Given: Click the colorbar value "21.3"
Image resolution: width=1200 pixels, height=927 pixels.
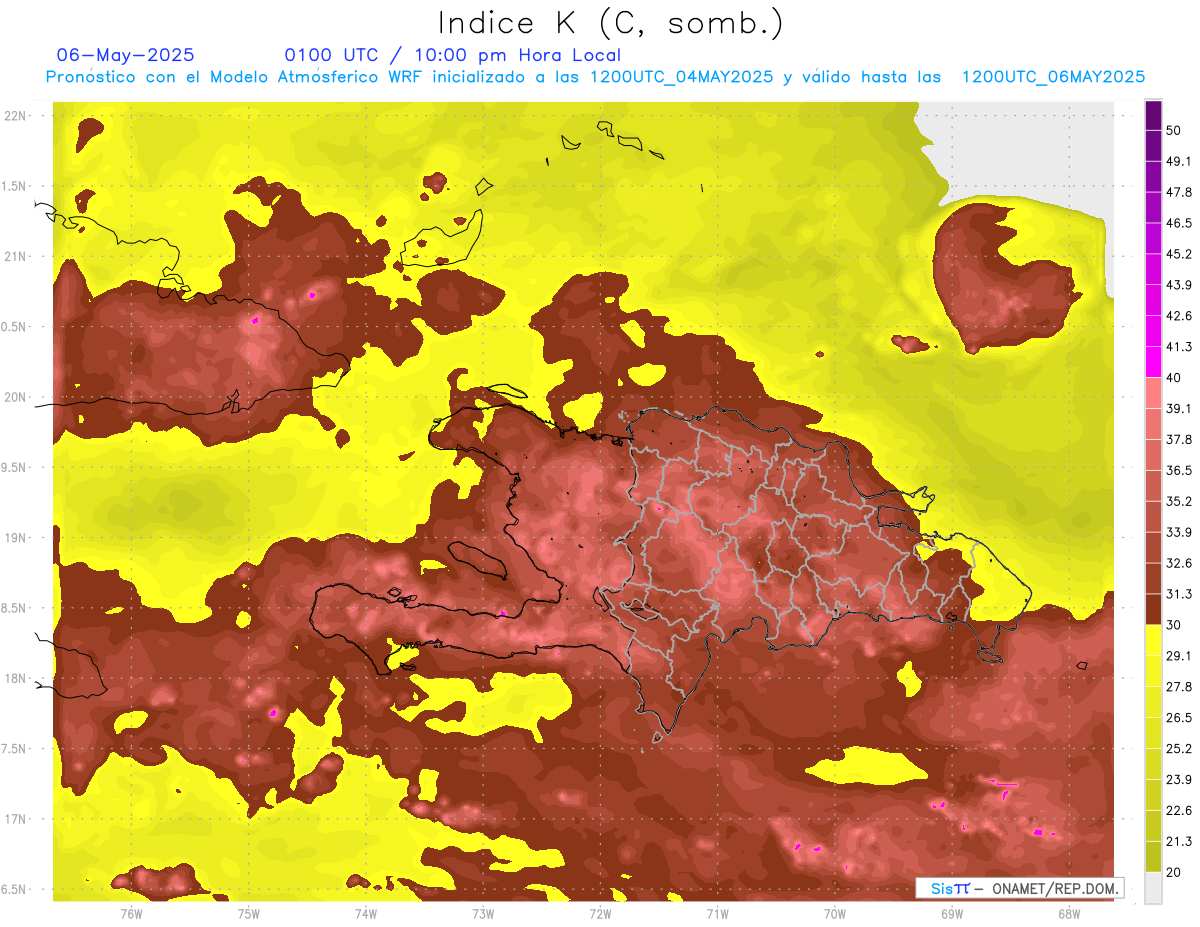Looking at the screenshot, I should coord(1179,842).
